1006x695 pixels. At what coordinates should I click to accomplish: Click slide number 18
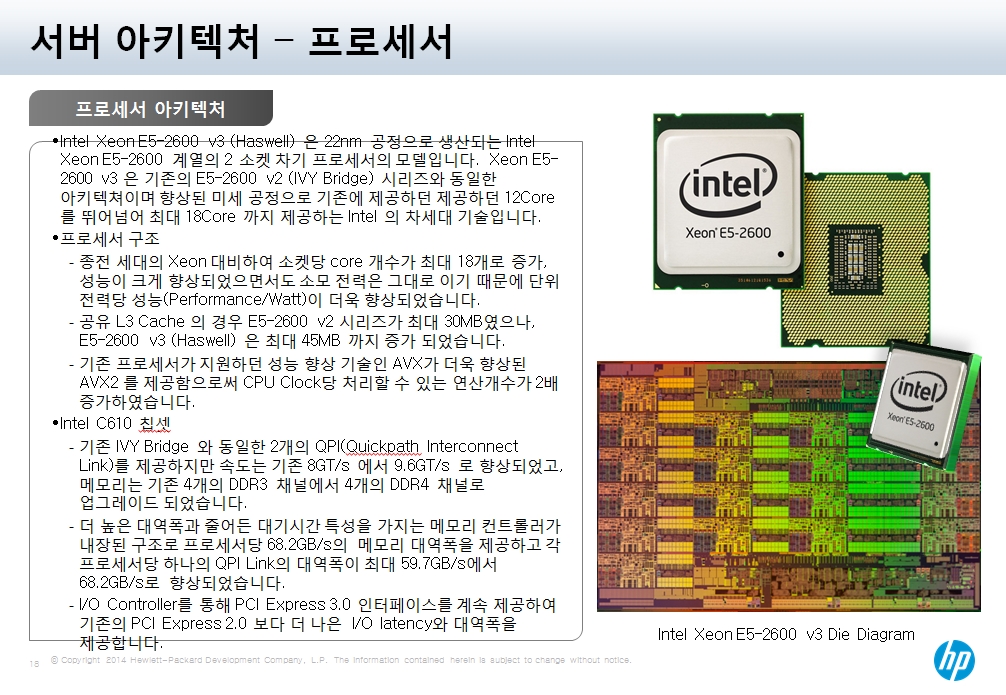(34, 664)
